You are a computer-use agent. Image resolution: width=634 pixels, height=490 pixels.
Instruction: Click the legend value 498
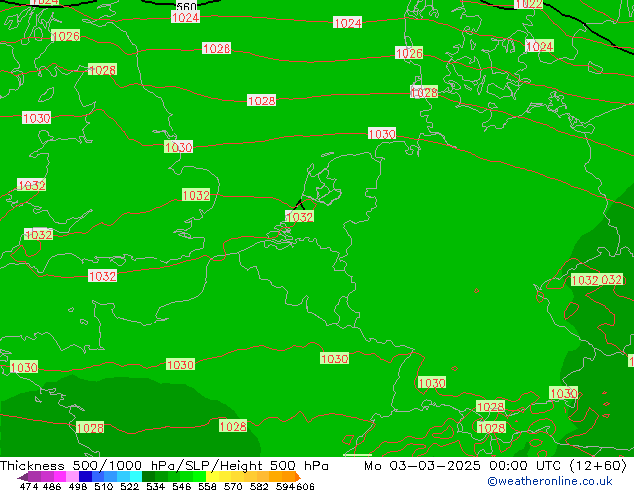point(78,486)
